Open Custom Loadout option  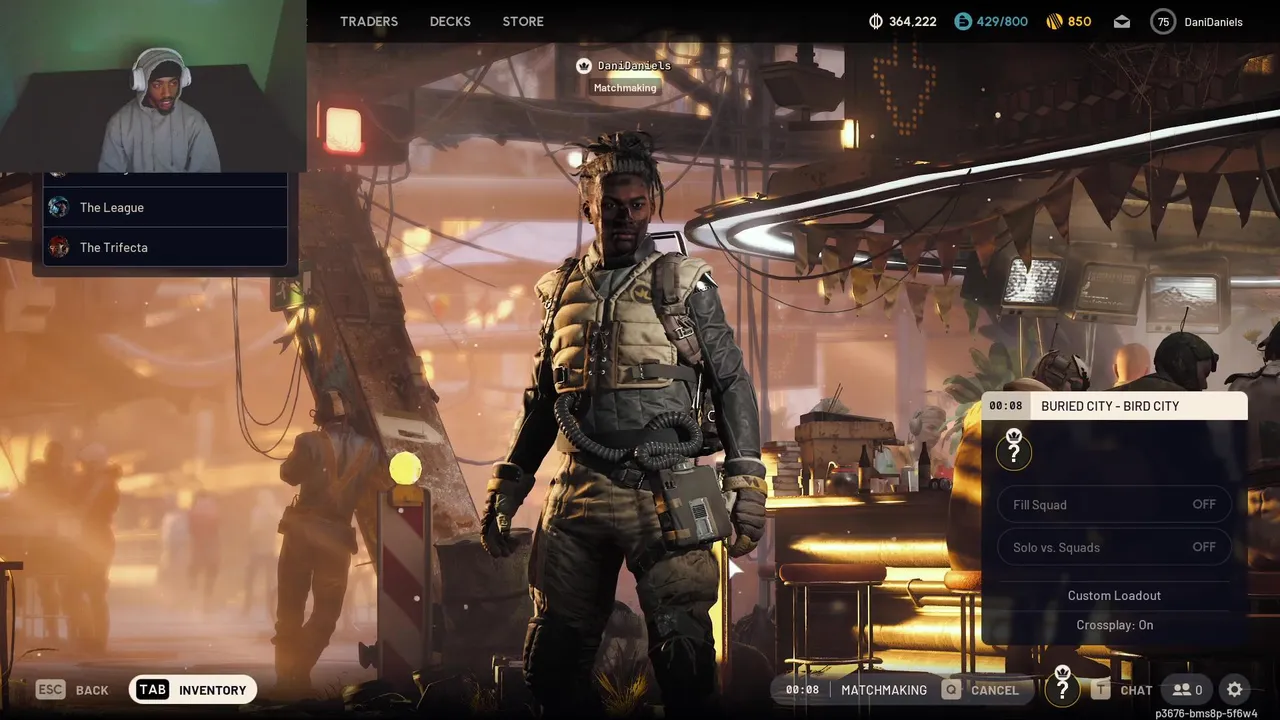(x=1114, y=595)
